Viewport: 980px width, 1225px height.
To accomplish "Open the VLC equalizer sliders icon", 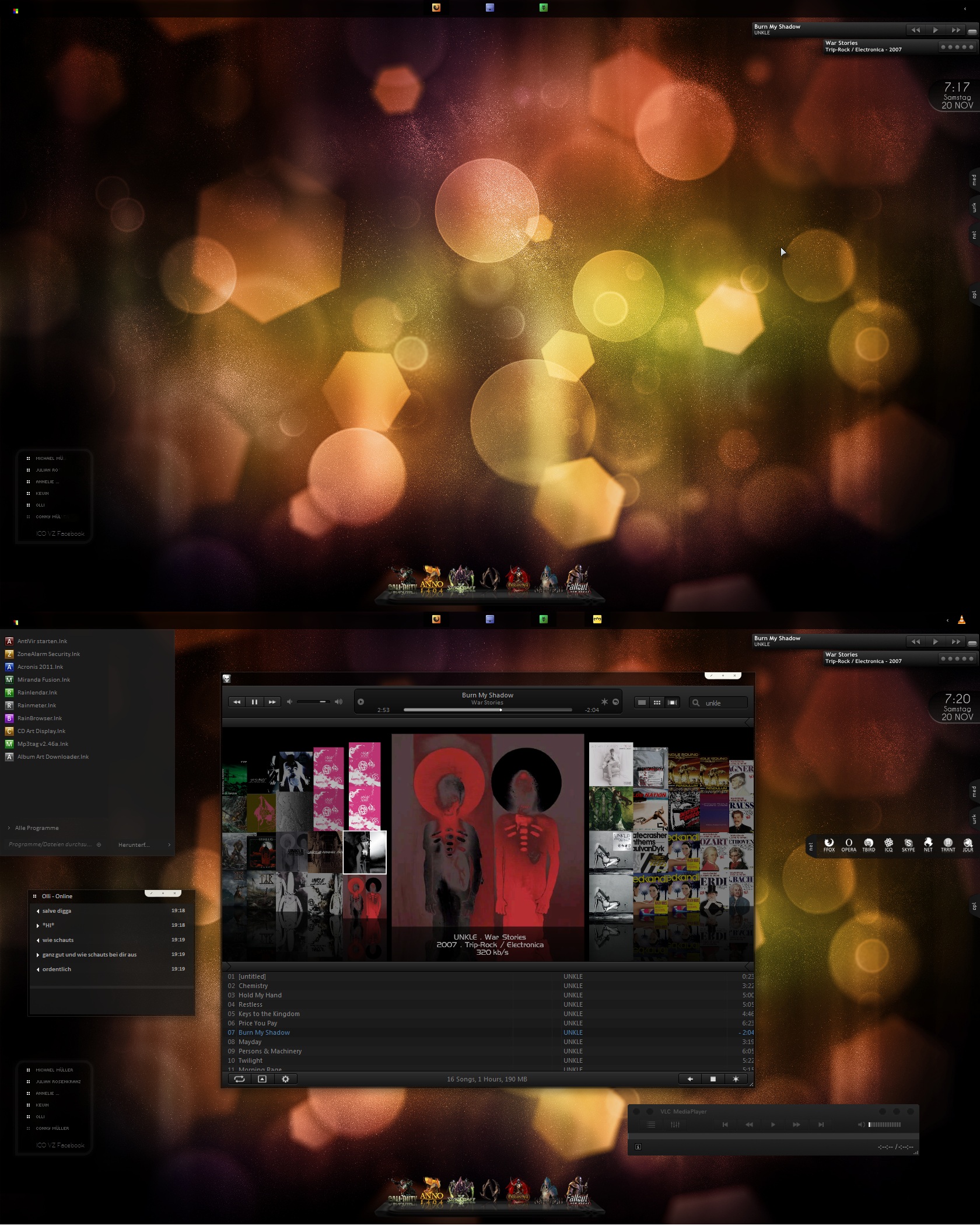I will pyautogui.click(x=675, y=1125).
